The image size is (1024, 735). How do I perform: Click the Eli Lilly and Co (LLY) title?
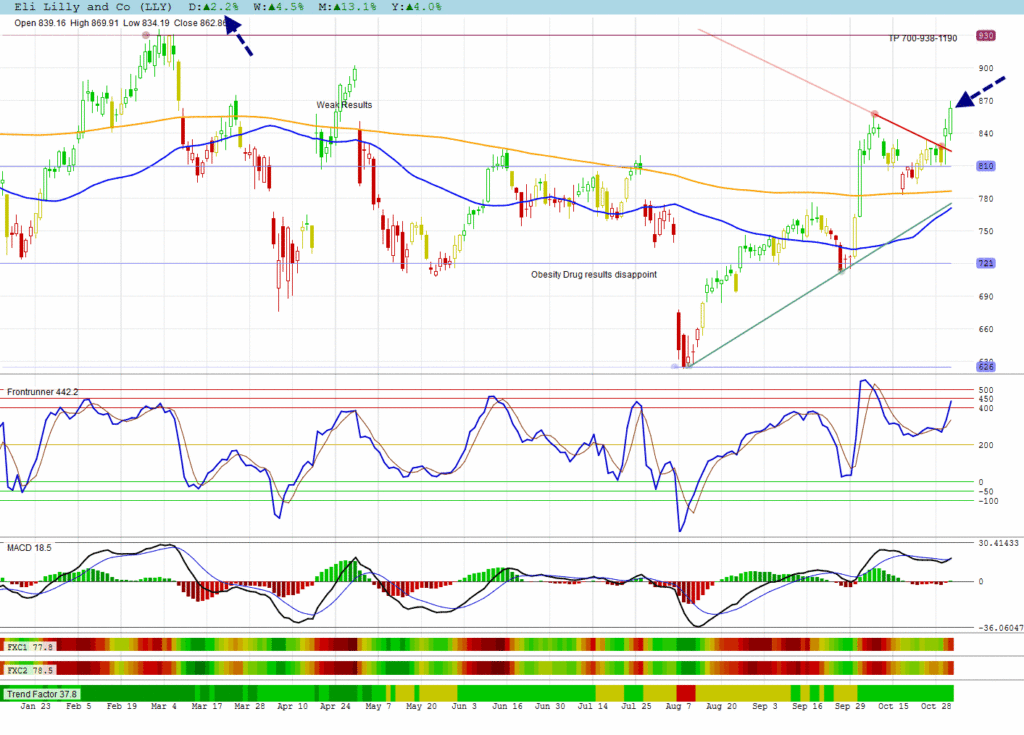coord(90,7)
